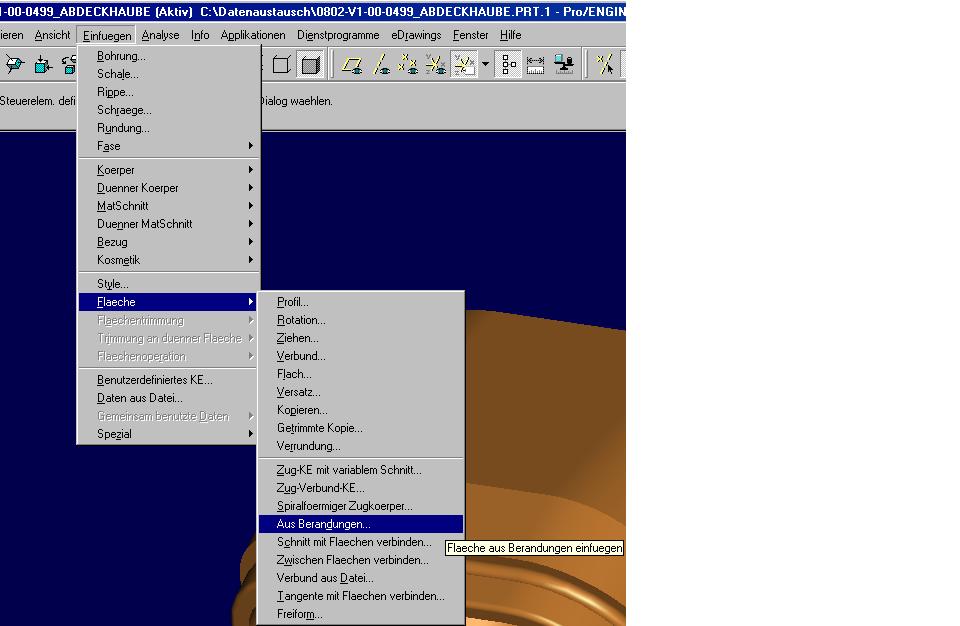
Task: Expand the MatSchnitt submenu
Action: 169,206
